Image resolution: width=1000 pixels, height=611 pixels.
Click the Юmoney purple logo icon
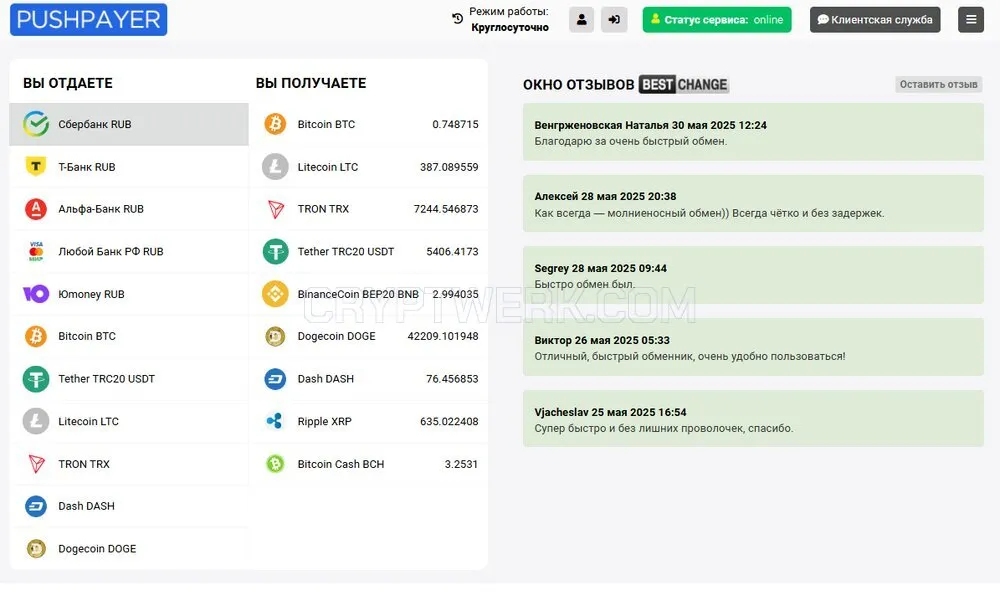(x=36, y=293)
